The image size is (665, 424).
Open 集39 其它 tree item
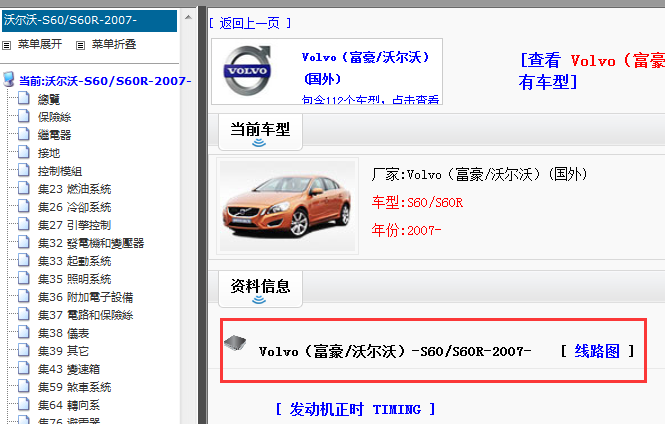coord(63,351)
